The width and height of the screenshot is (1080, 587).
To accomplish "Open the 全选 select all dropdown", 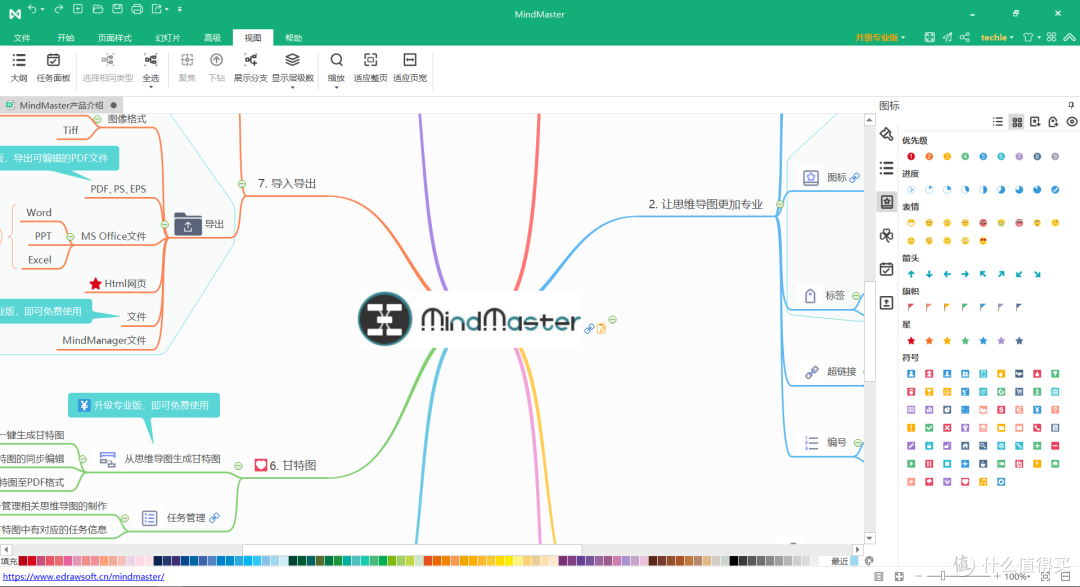I will pyautogui.click(x=151, y=86).
